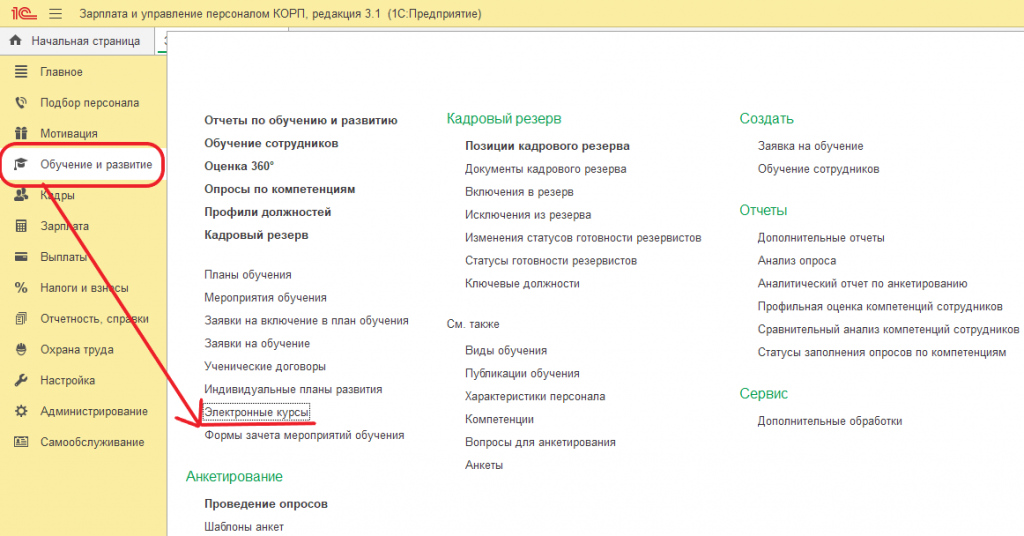The width and height of the screenshot is (1024, 536).
Task: Open Мероприятия обучения
Action: [265, 297]
